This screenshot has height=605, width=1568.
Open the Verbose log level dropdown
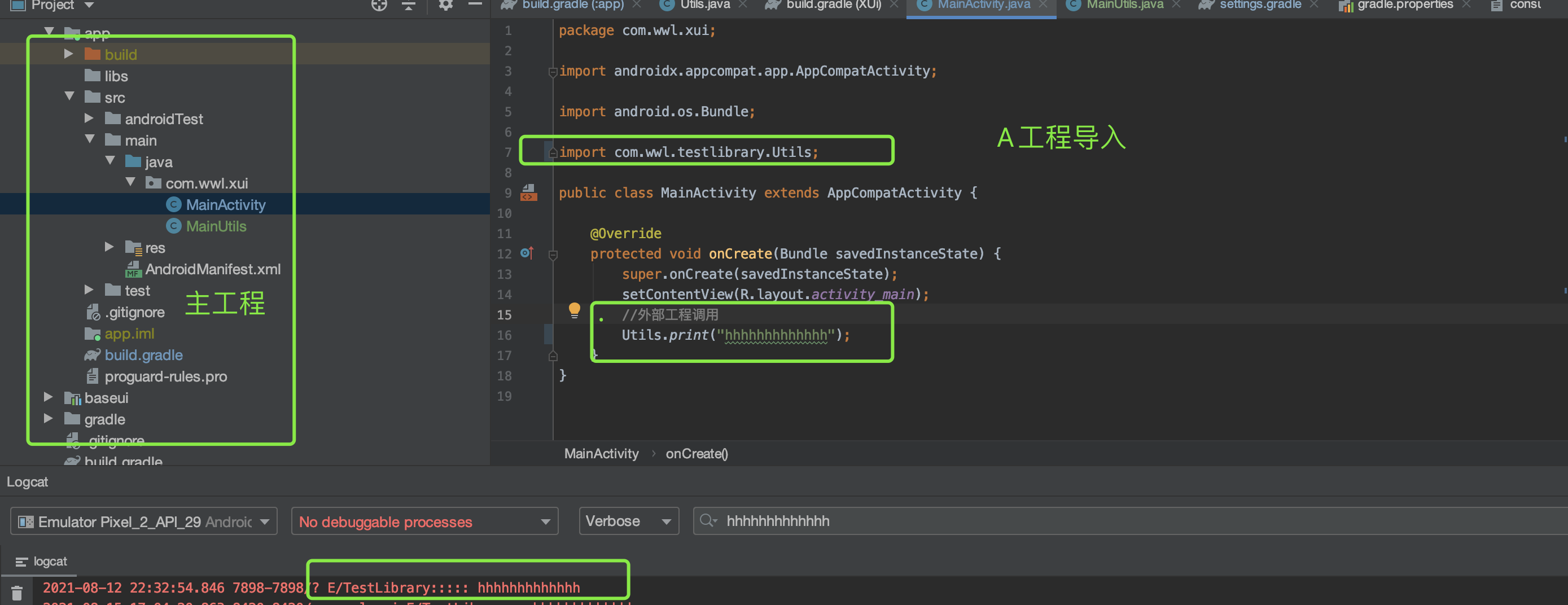pyautogui.click(x=629, y=521)
